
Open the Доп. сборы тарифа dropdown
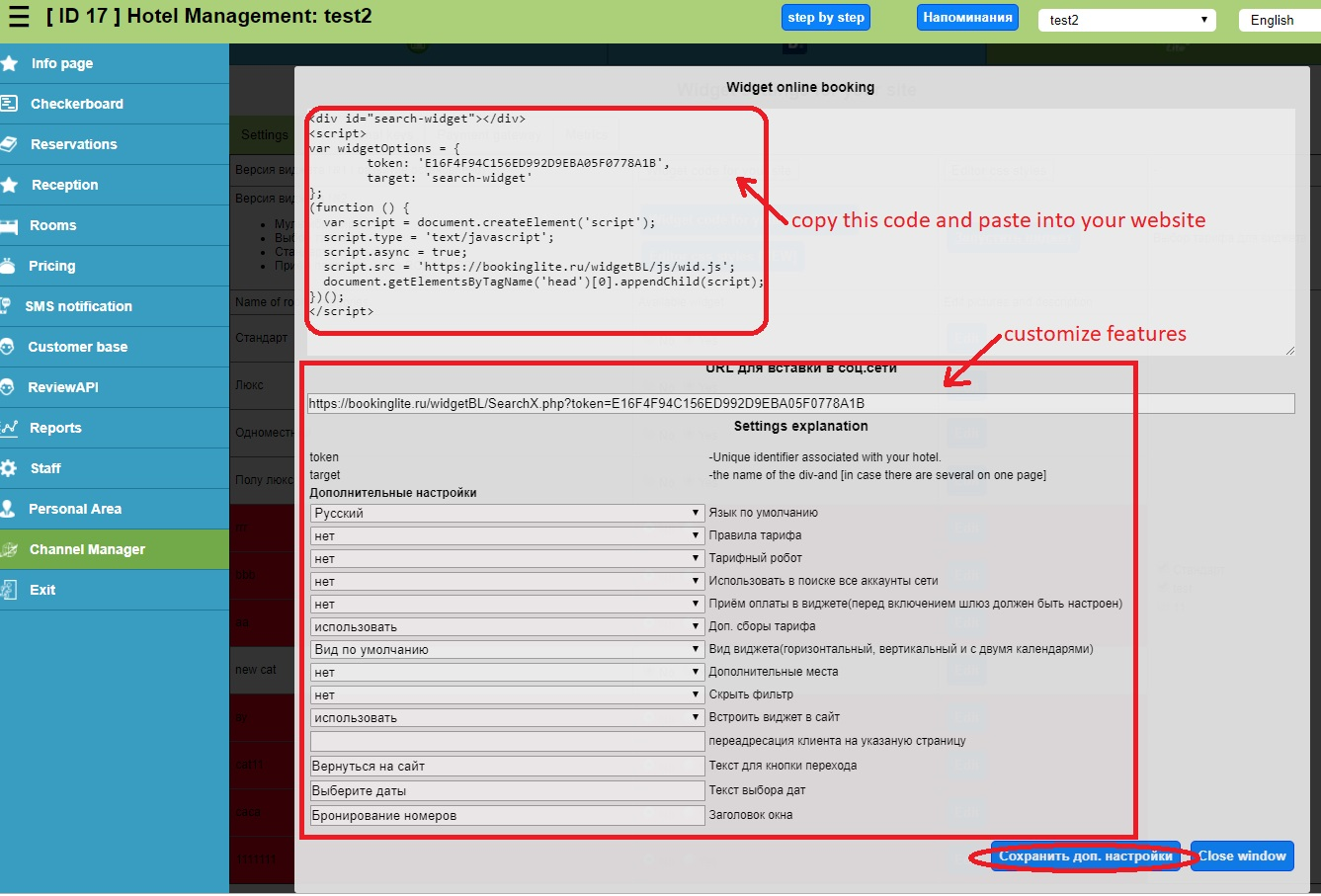(x=507, y=626)
